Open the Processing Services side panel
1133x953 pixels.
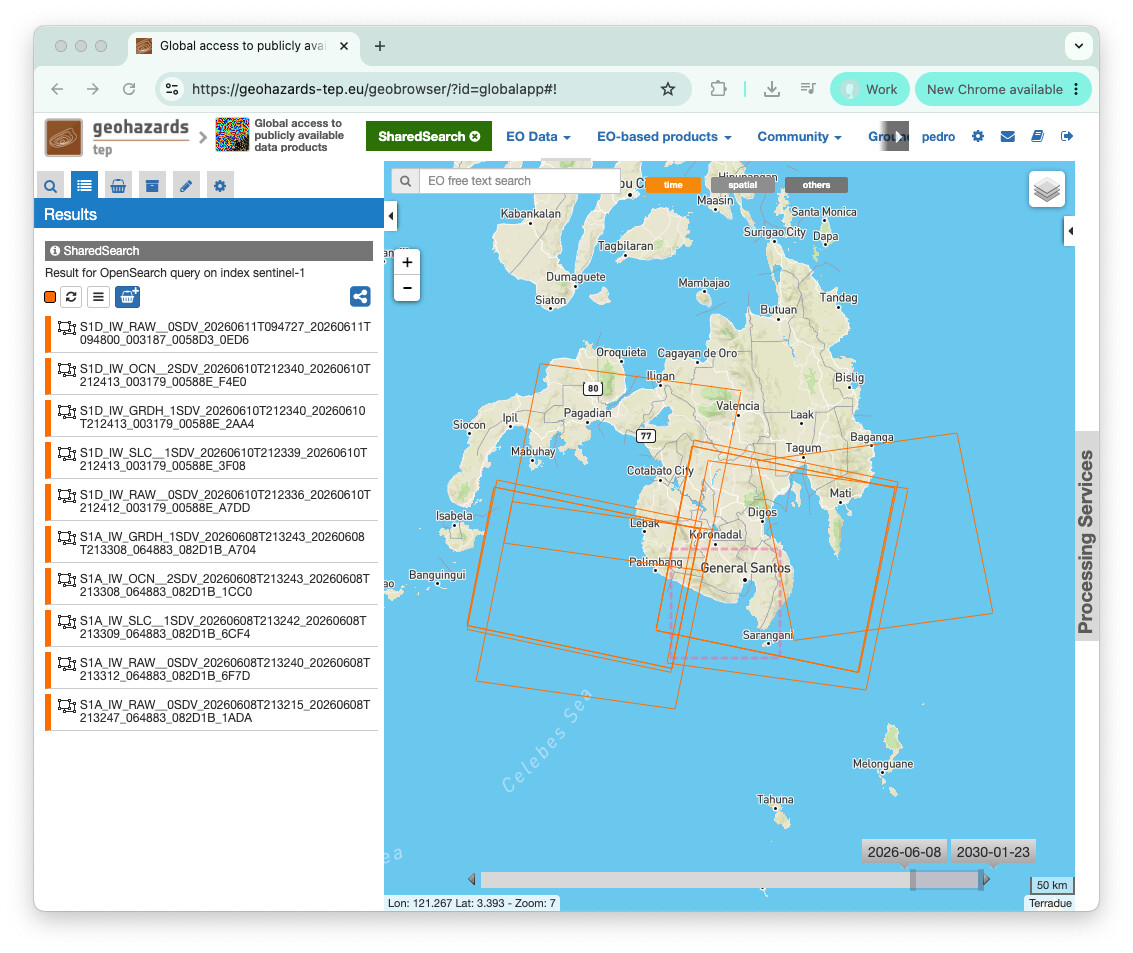1086,535
